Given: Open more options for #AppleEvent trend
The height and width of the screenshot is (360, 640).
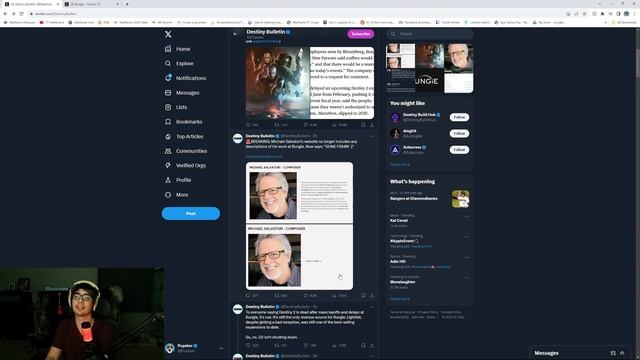Looking at the screenshot, I should coord(467,237).
